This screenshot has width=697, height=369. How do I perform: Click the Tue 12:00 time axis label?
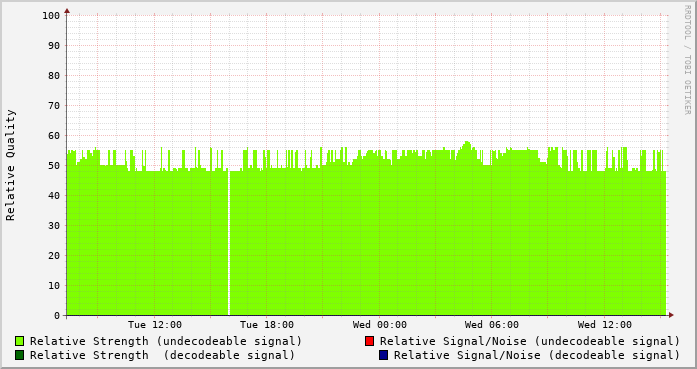click(x=155, y=325)
